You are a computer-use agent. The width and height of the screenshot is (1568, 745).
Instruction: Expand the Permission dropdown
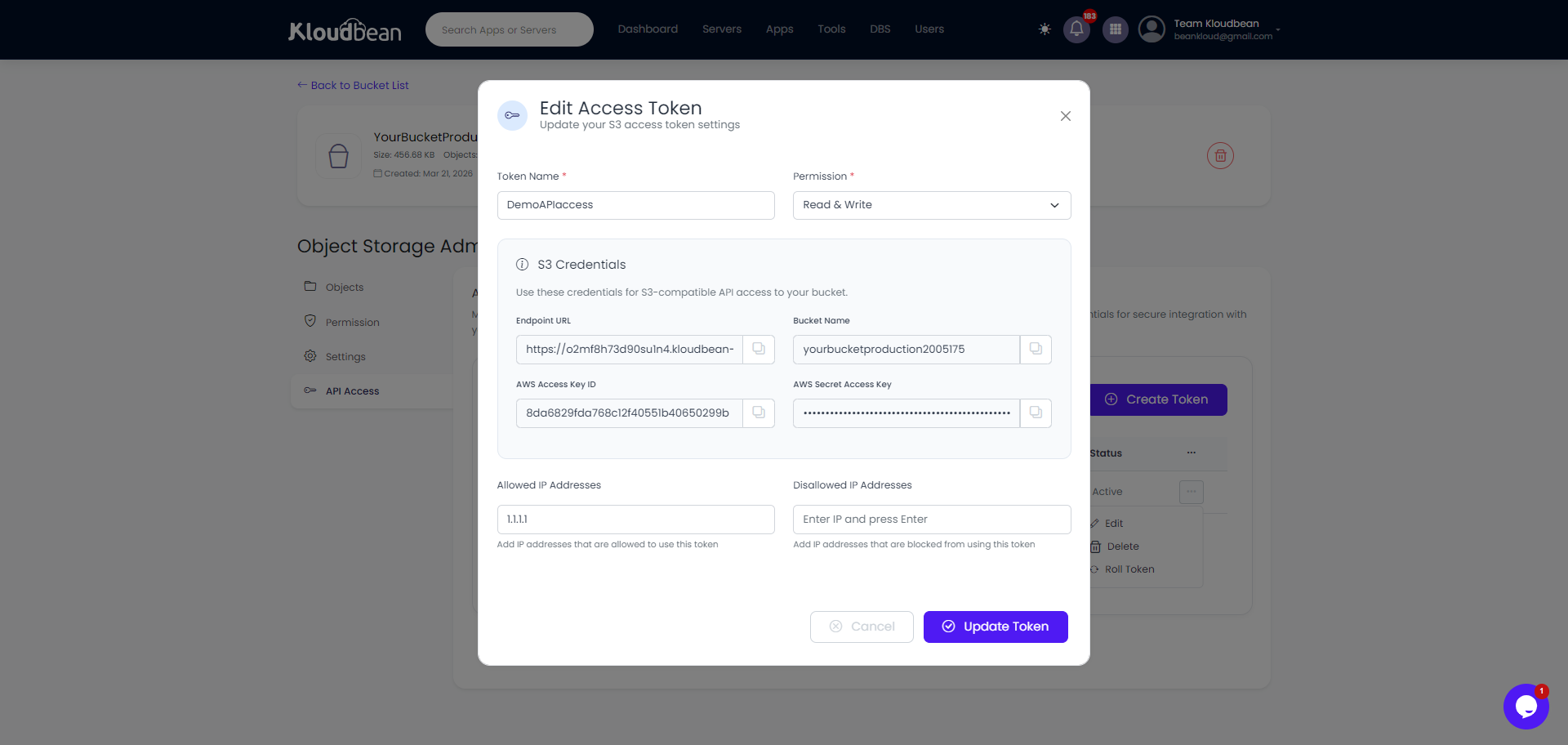[x=931, y=205]
